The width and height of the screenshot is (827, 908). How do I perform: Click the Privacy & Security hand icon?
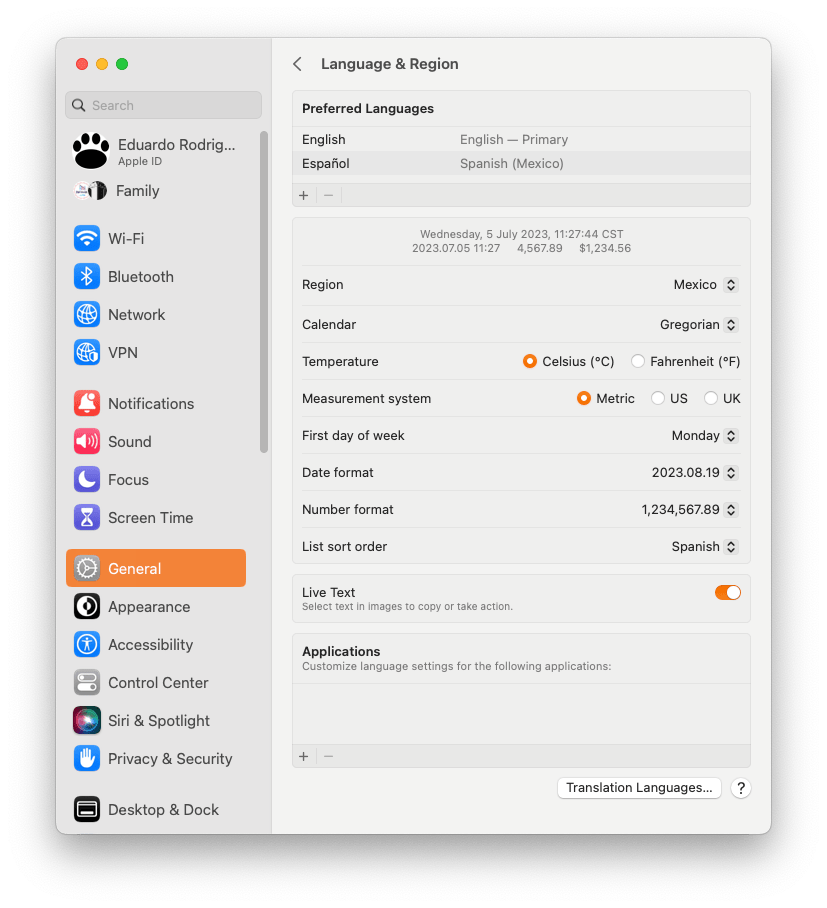[87, 759]
